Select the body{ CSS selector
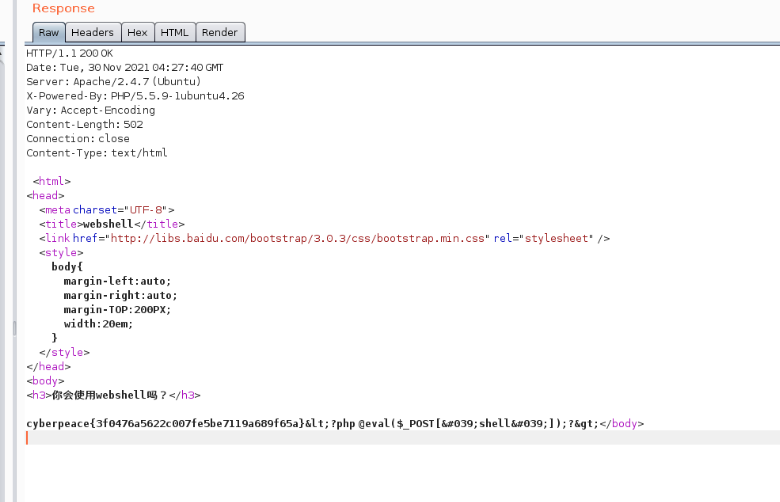This screenshot has height=502, width=780. pos(67,267)
